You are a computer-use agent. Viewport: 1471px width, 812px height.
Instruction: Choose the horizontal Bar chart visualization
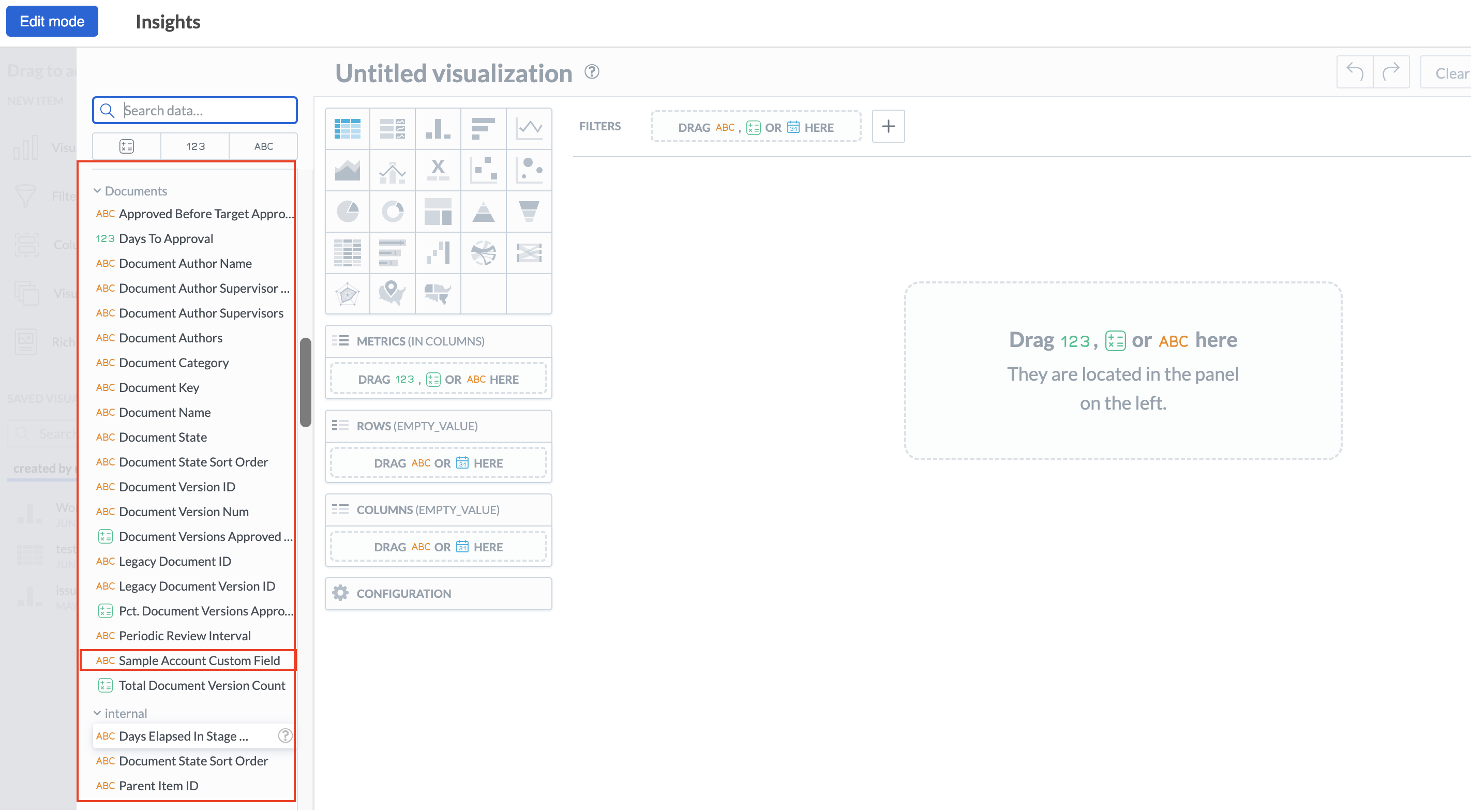coord(483,128)
